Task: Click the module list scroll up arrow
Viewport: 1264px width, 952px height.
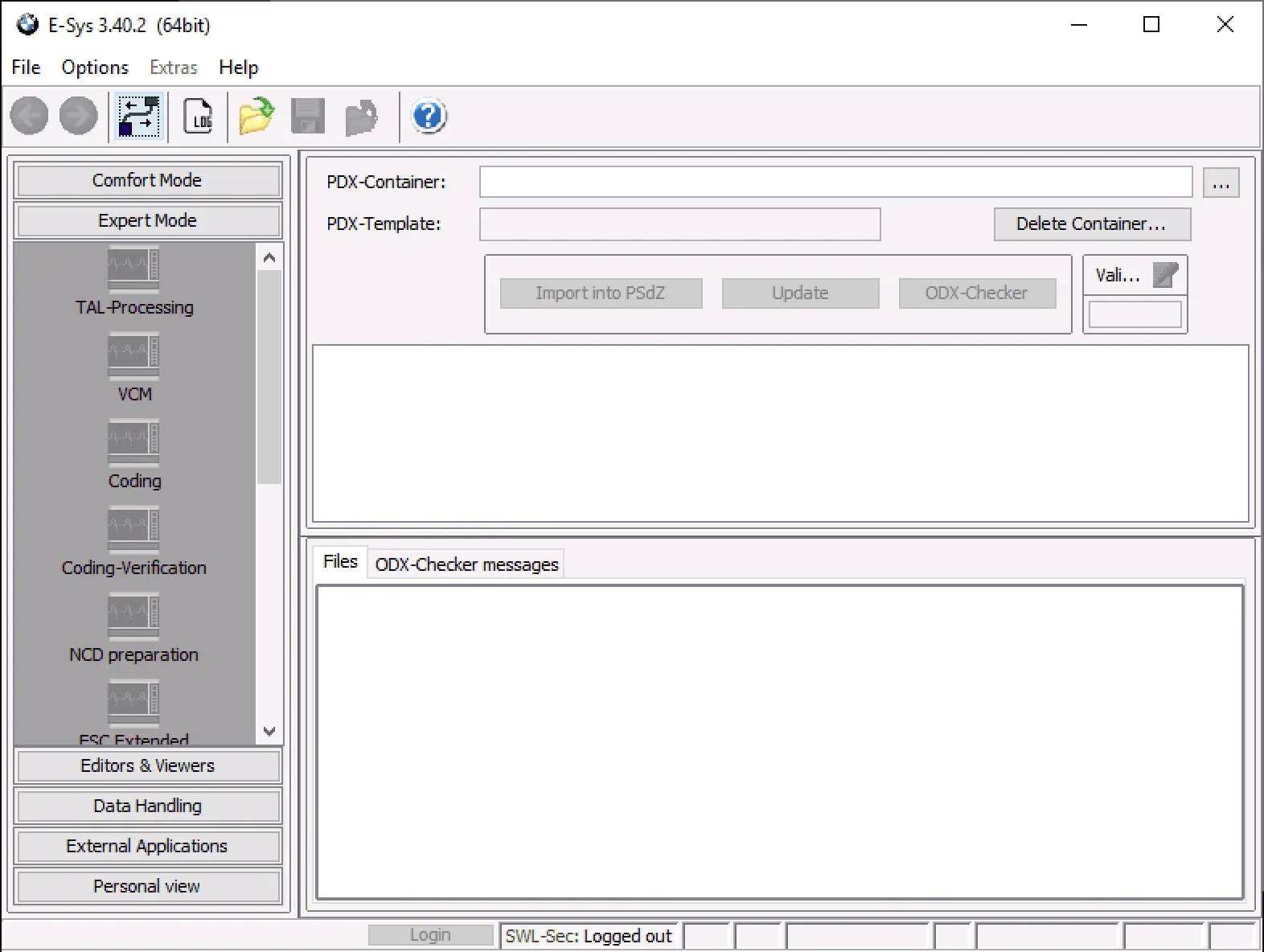Action: [x=269, y=258]
